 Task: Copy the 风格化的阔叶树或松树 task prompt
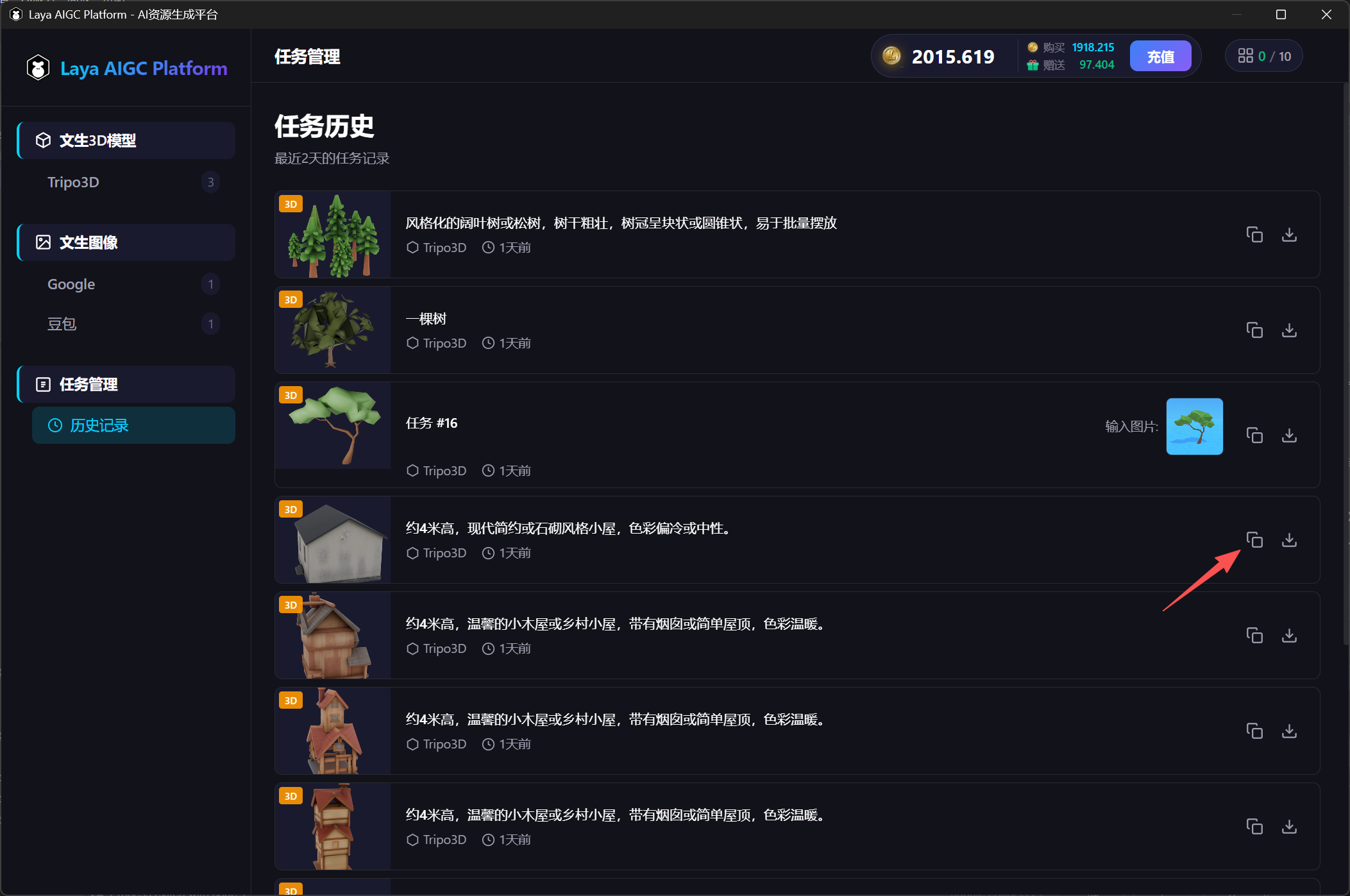(1254, 235)
